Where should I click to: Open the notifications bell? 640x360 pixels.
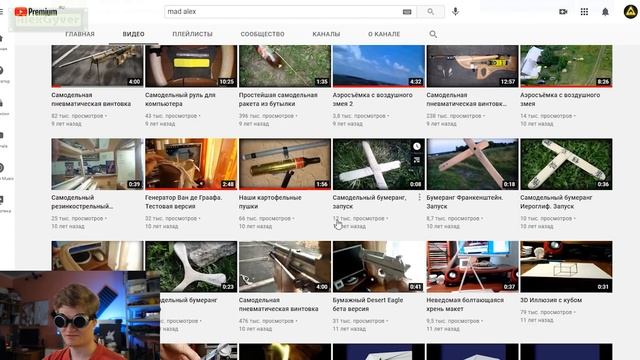pos(605,12)
